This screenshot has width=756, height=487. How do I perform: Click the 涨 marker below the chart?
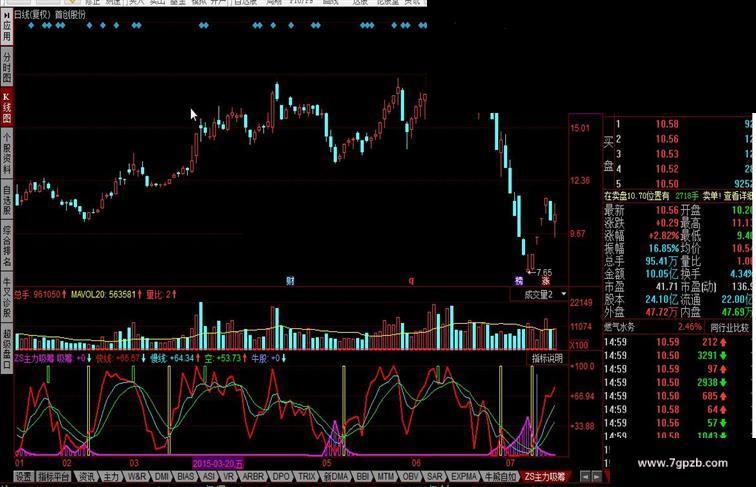[545, 281]
